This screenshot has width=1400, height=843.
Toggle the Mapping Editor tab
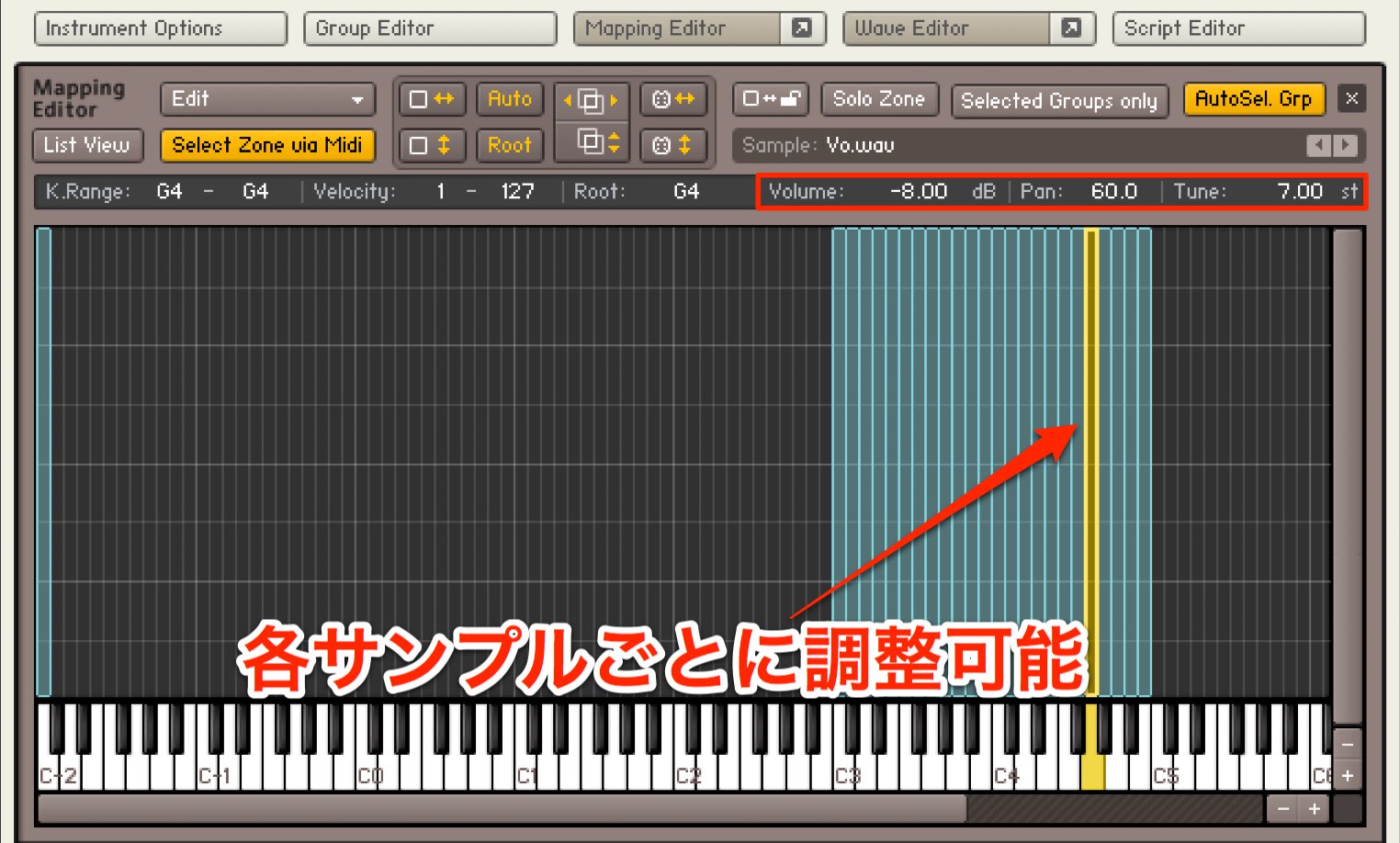[677, 28]
